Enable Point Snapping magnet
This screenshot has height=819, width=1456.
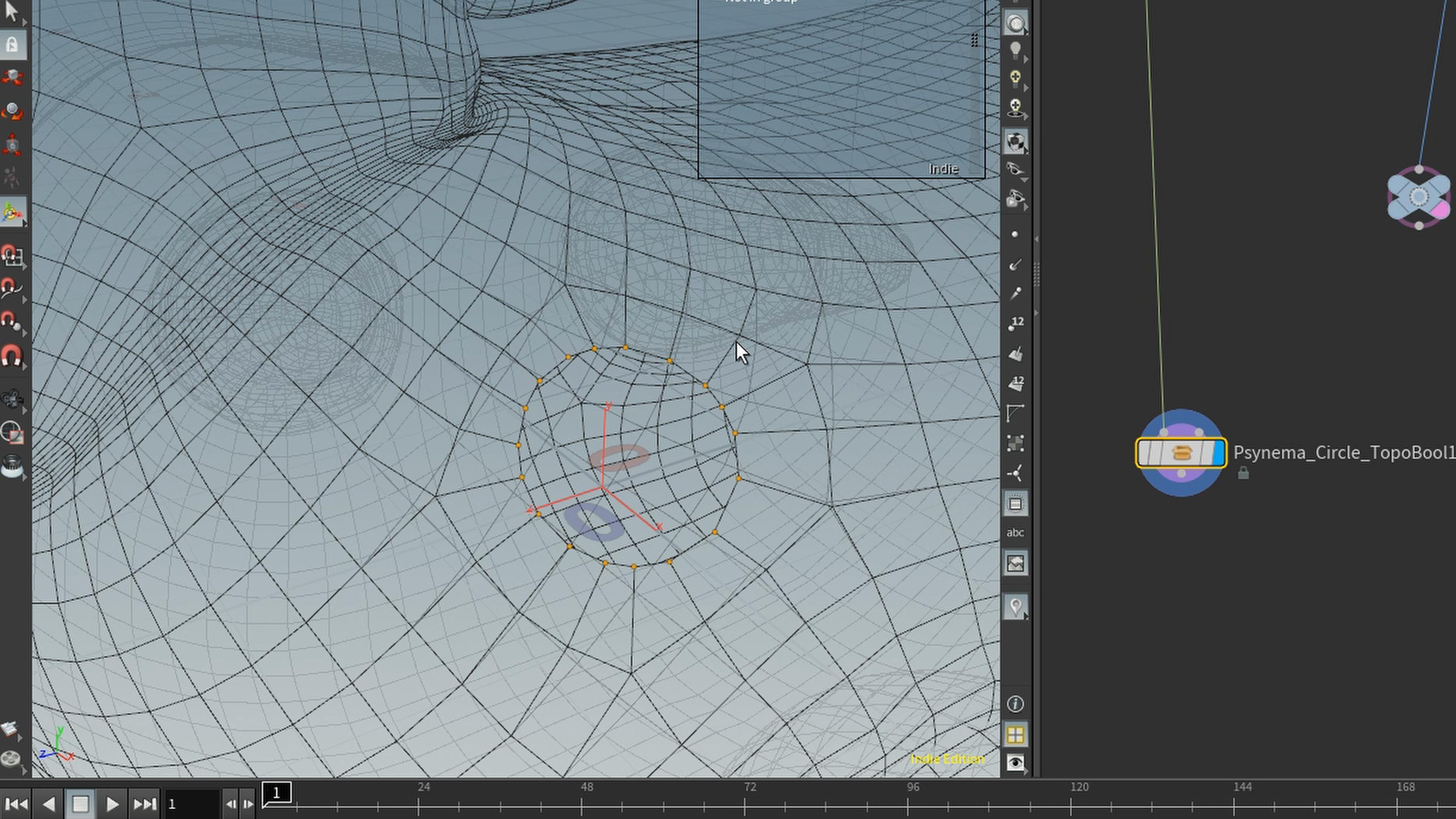[11, 322]
